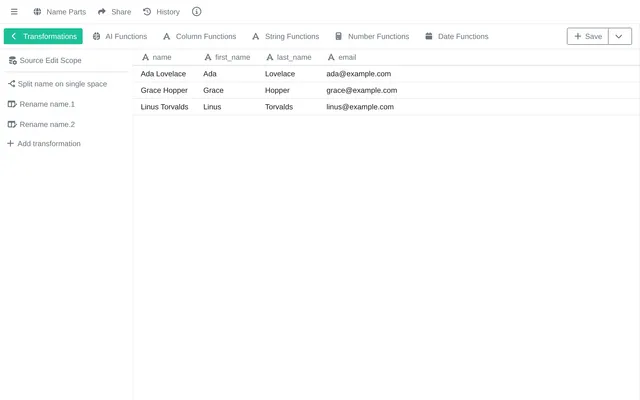Click the Share arrow icon
640x400 pixels.
click(102, 12)
